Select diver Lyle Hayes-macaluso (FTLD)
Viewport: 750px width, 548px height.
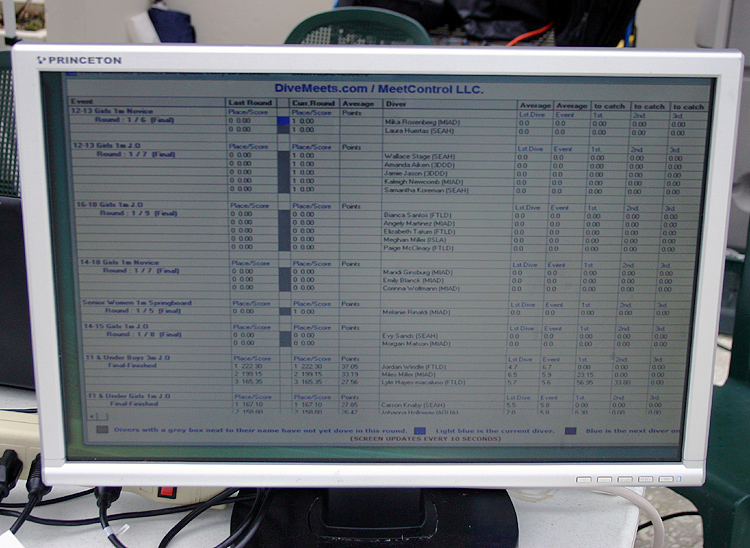coord(423,383)
